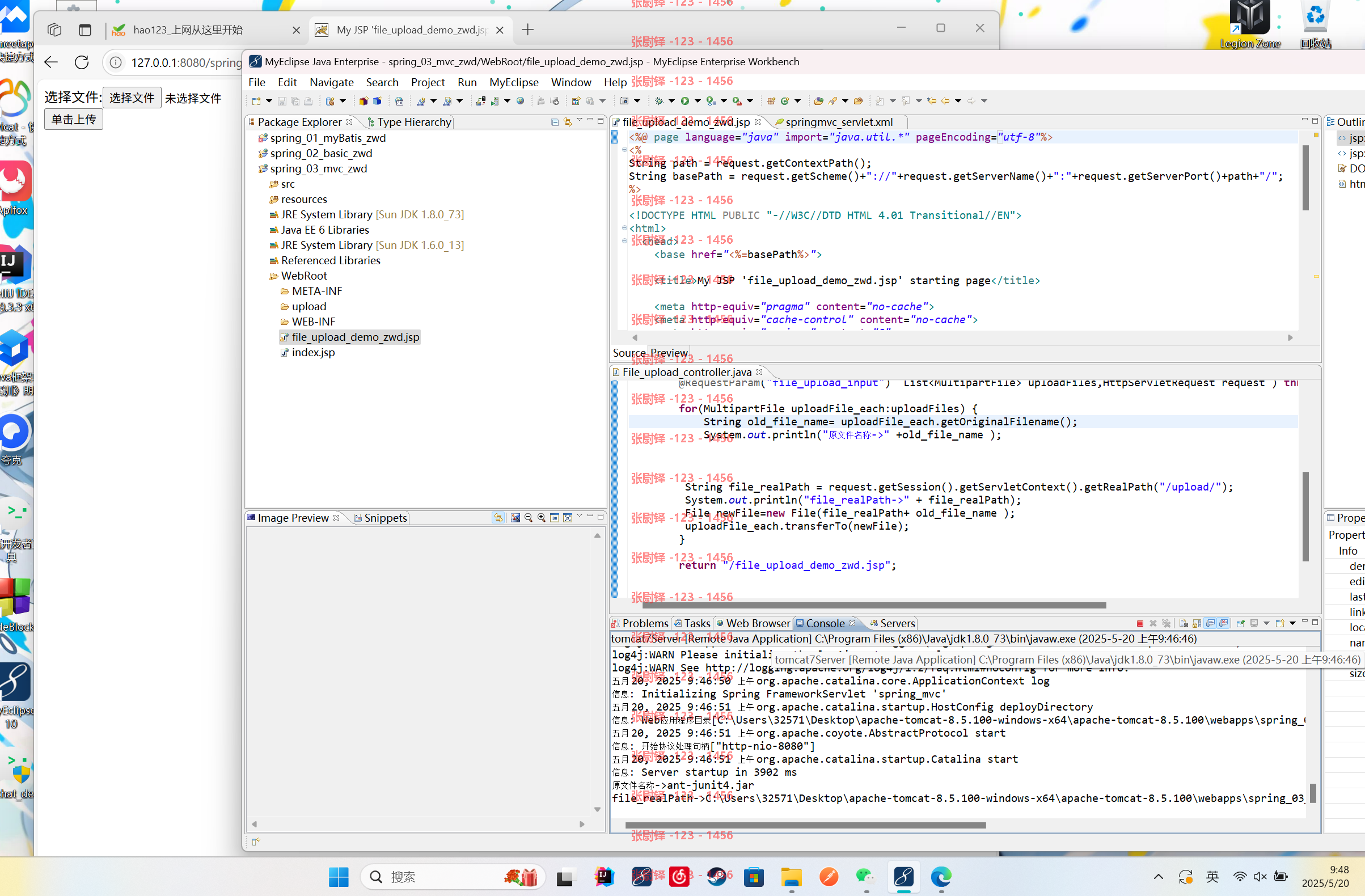Click the Windows Start button
Viewport: 1365px width, 896px height.
[339, 877]
